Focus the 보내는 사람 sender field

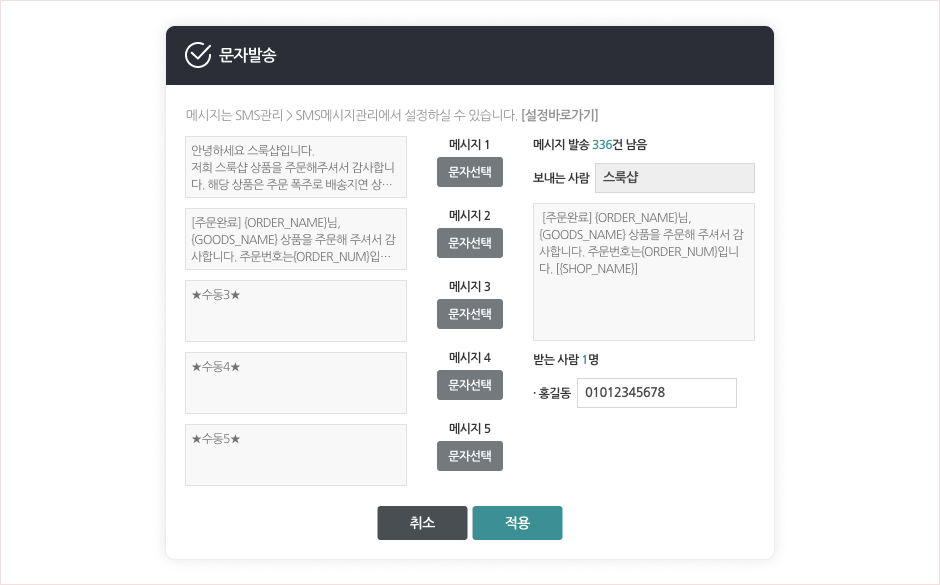click(x=674, y=178)
